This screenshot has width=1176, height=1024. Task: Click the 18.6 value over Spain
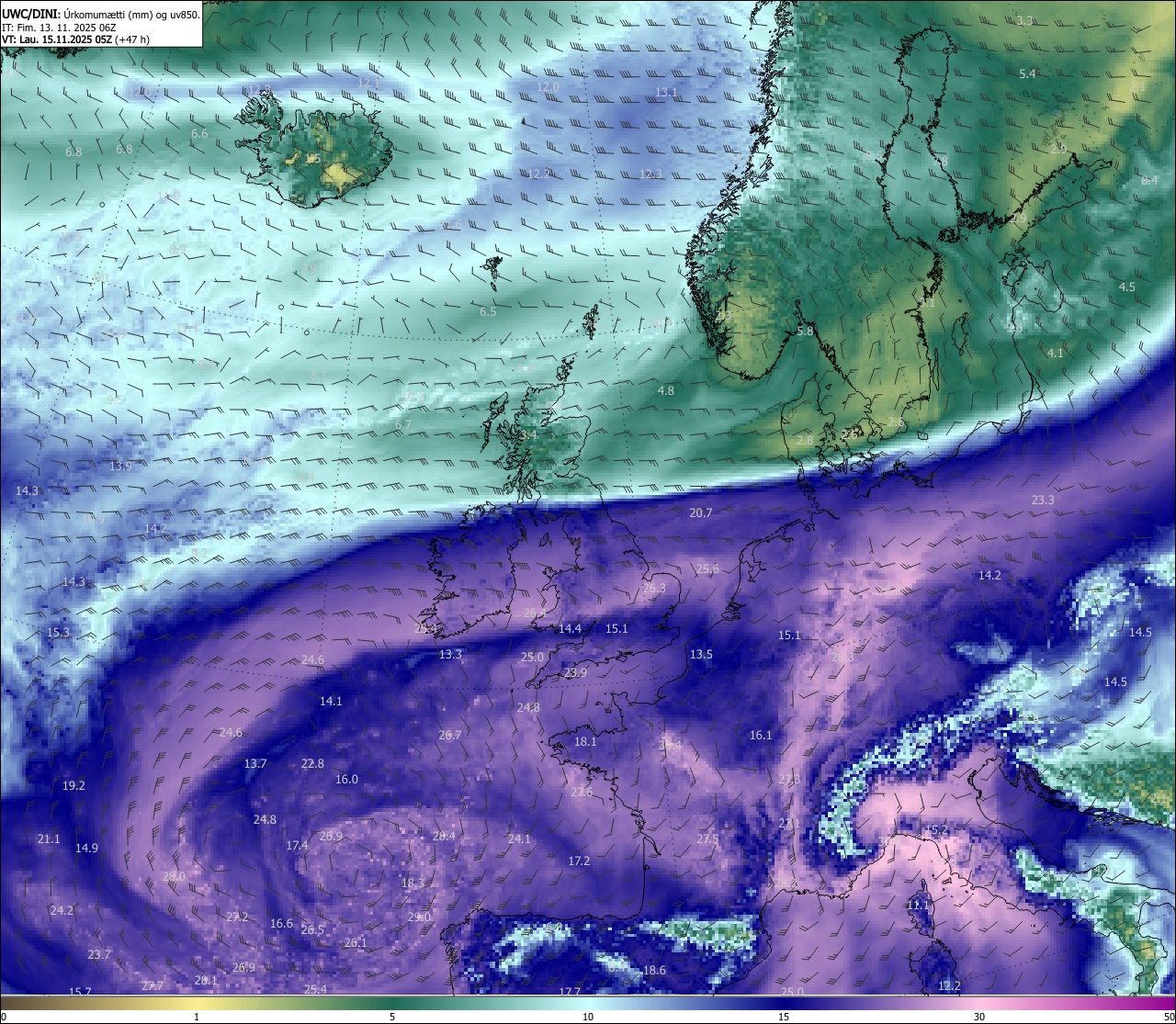coord(654,970)
